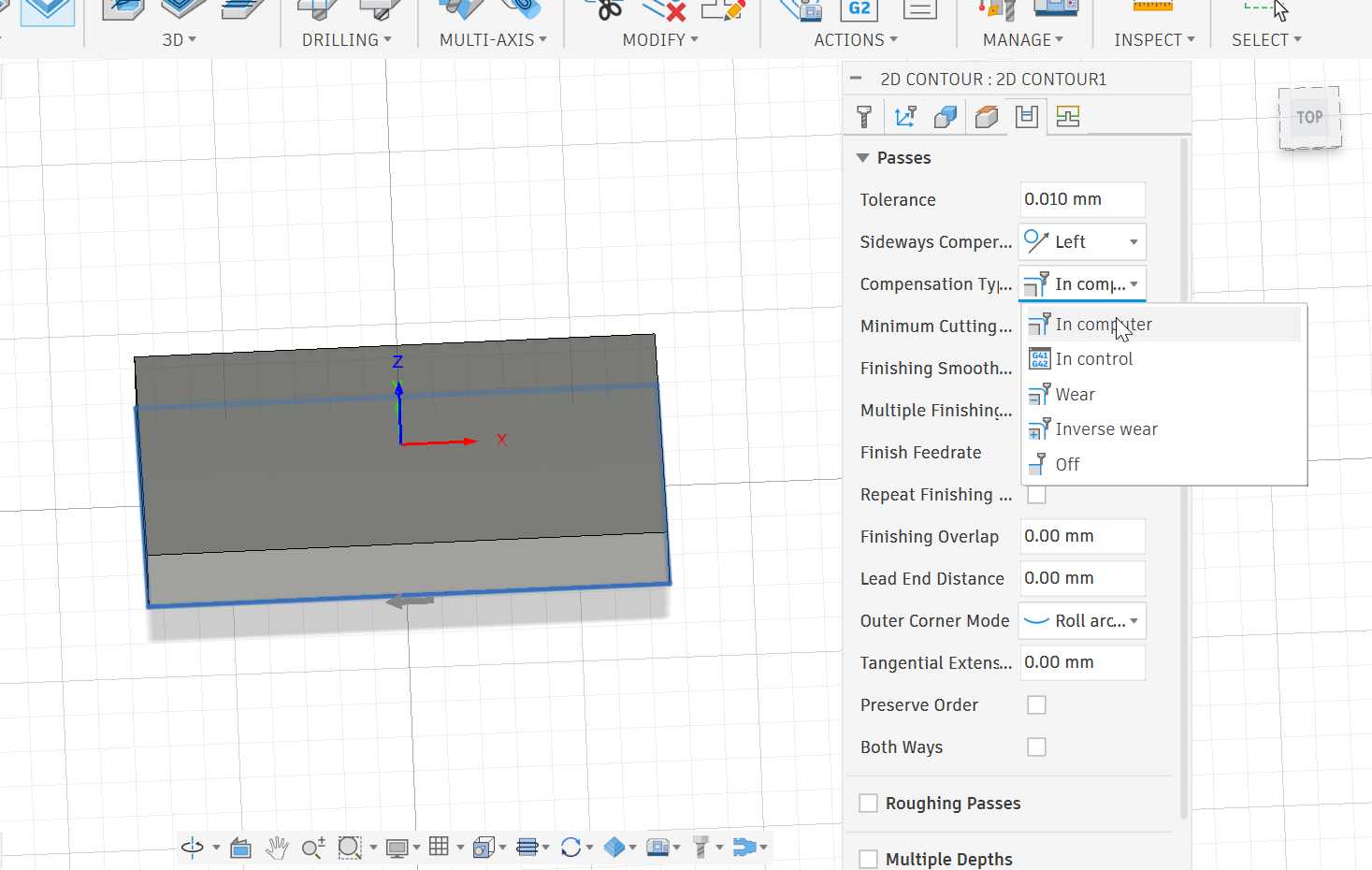
Task: Click the Look At icon in navigation bar
Action: (240, 848)
